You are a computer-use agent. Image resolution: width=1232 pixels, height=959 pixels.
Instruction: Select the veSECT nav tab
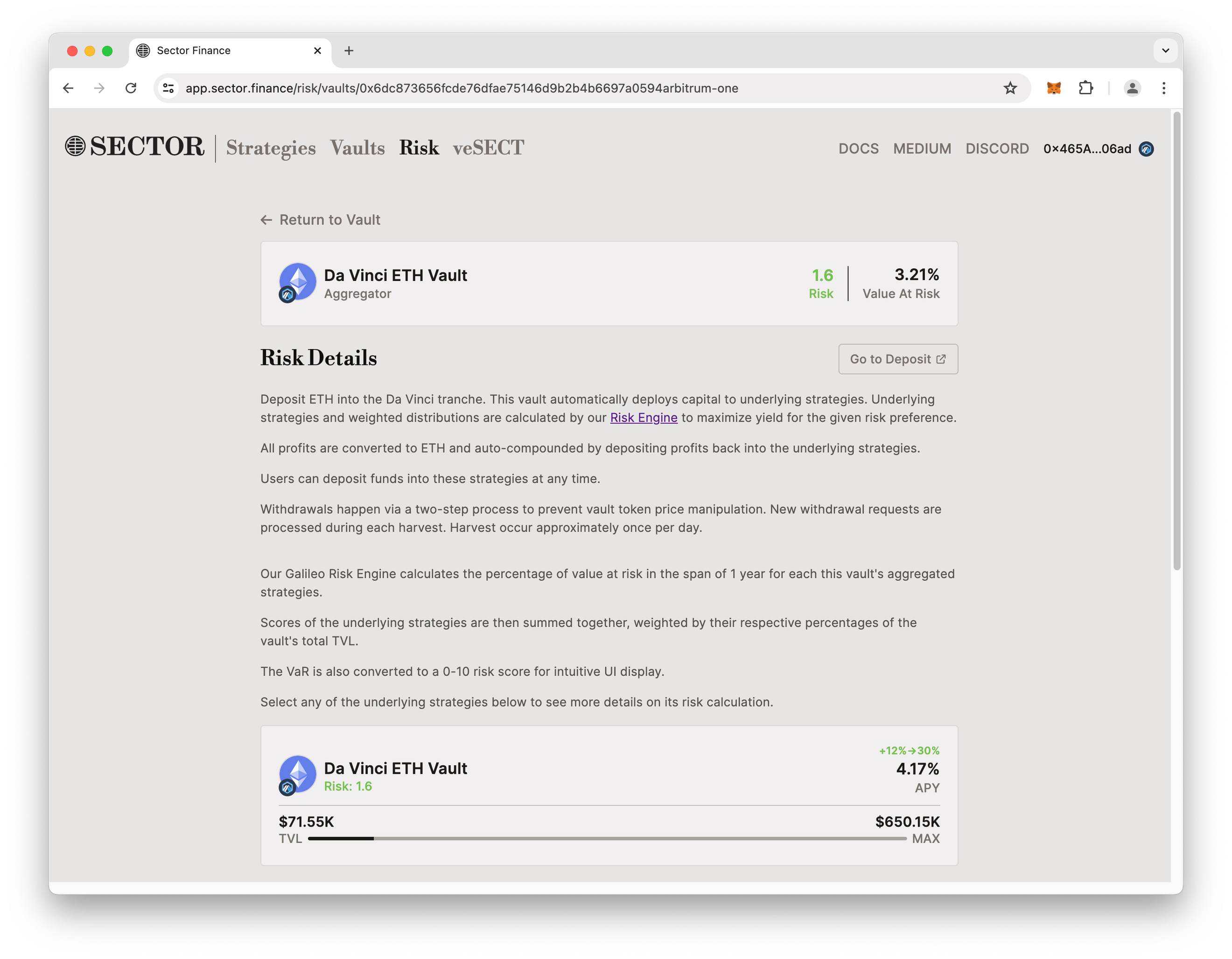tap(488, 148)
